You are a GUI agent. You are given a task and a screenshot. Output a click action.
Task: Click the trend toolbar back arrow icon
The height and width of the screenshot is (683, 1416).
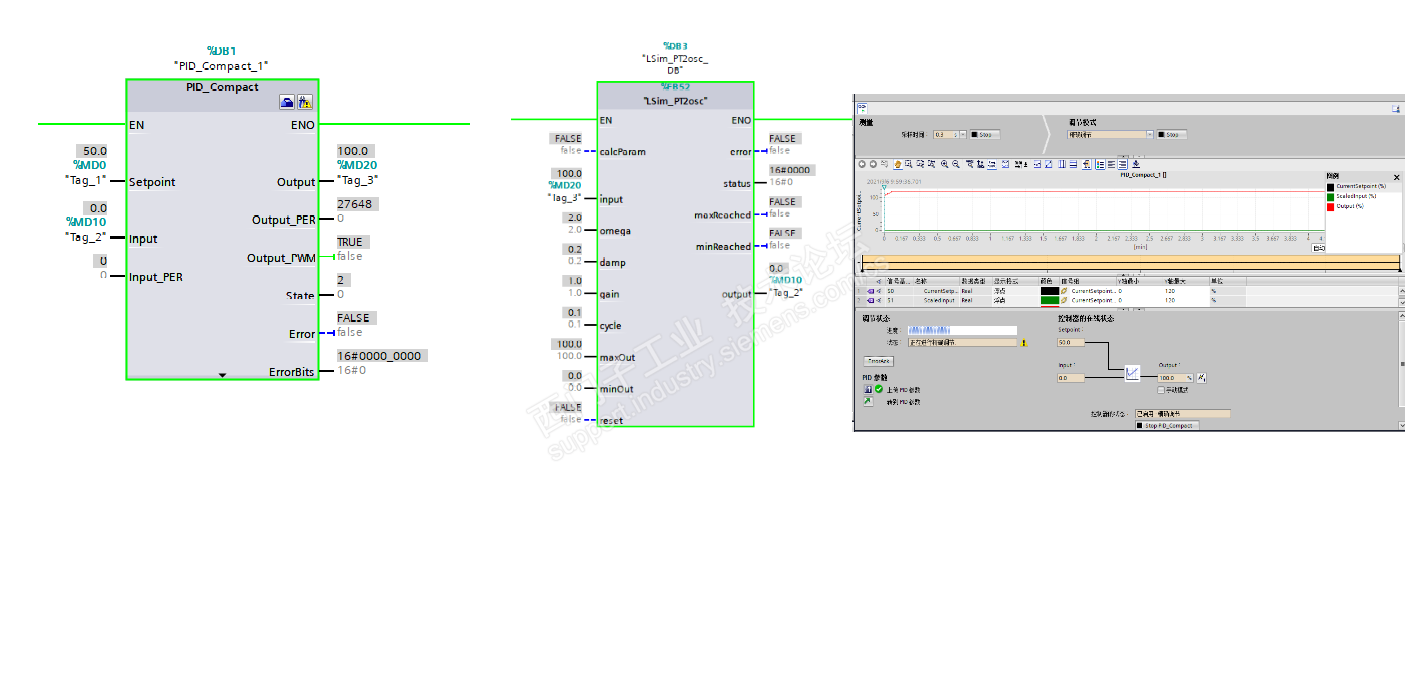coord(862,164)
